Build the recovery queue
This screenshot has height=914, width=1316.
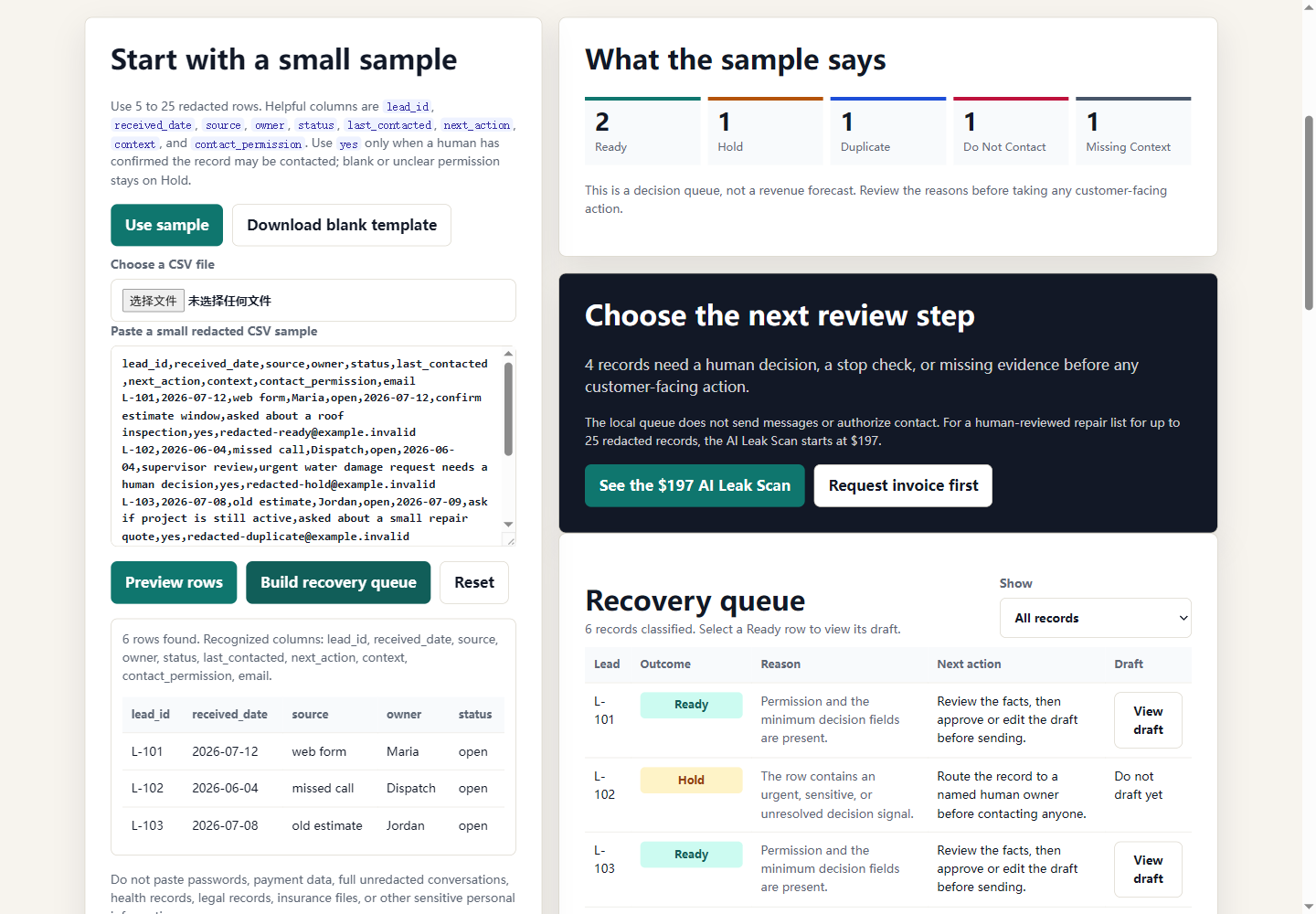[338, 582]
